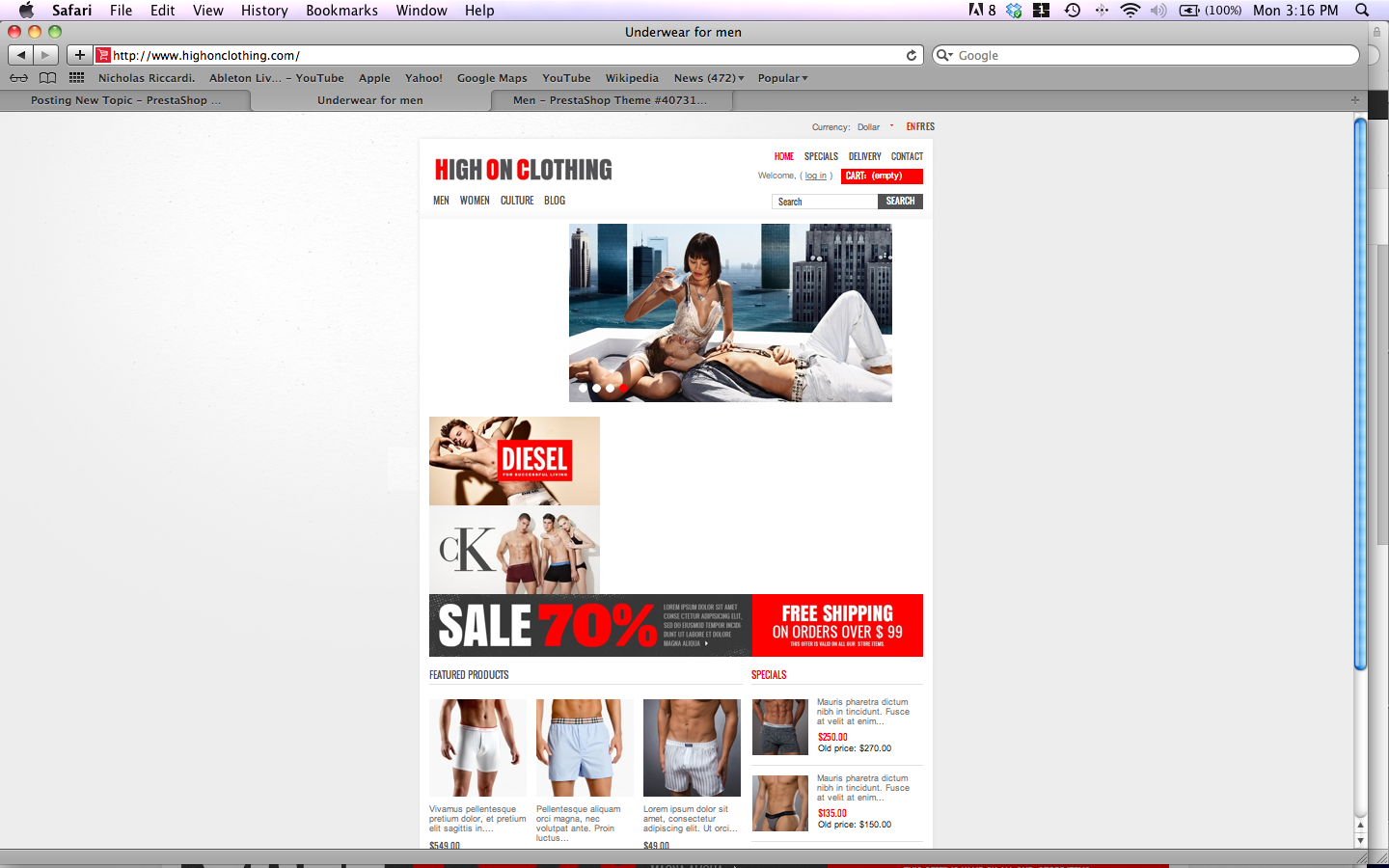Select the red fourth carousel dot
This screenshot has width=1389, height=868.
point(623,388)
